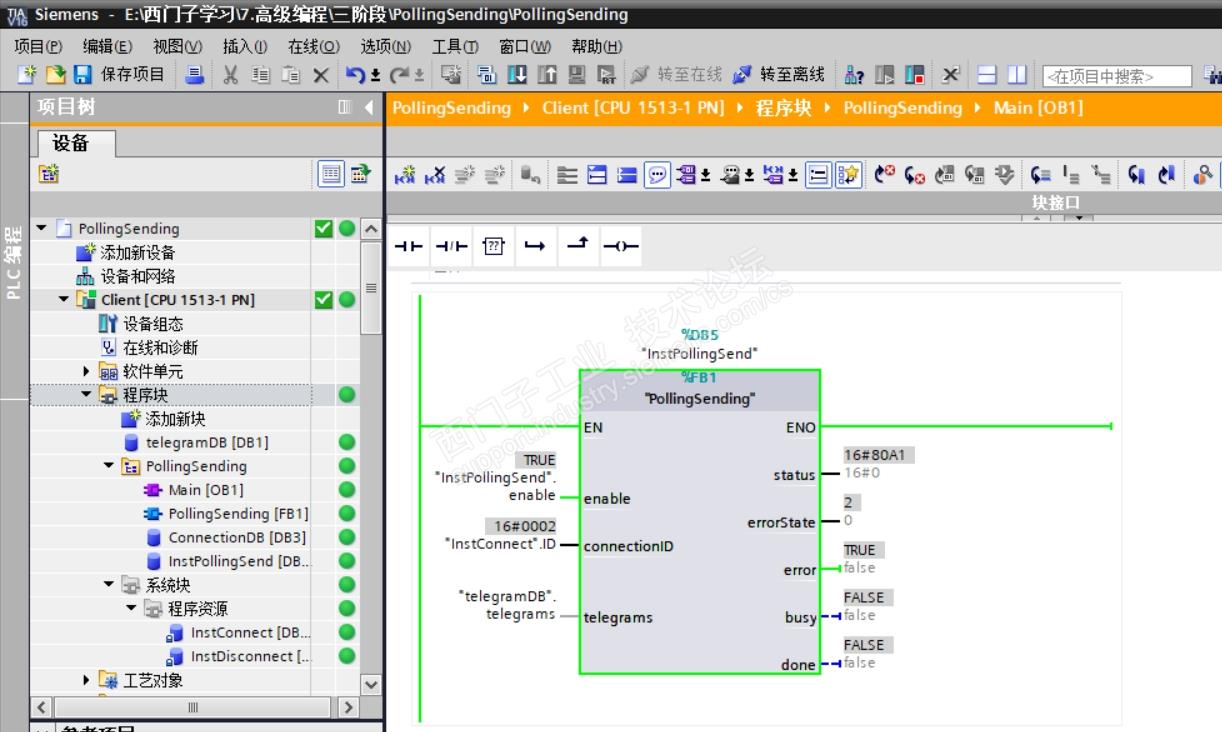Open the 项目(P) menu

pyautogui.click(x=38, y=46)
